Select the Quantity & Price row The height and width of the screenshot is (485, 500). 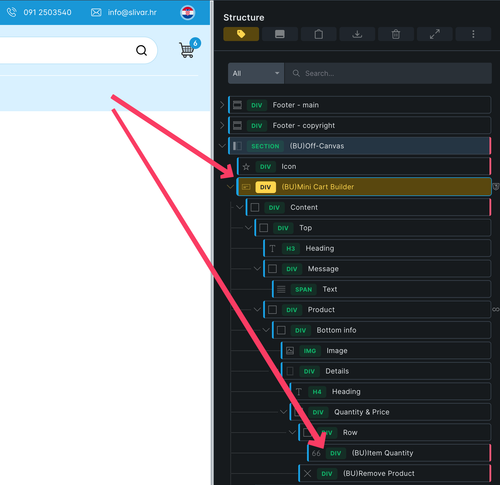pyautogui.click(x=390, y=412)
